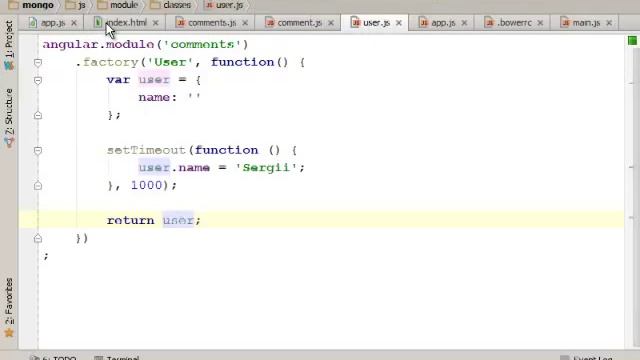Close the .bowerrc tab

(x=540, y=23)
